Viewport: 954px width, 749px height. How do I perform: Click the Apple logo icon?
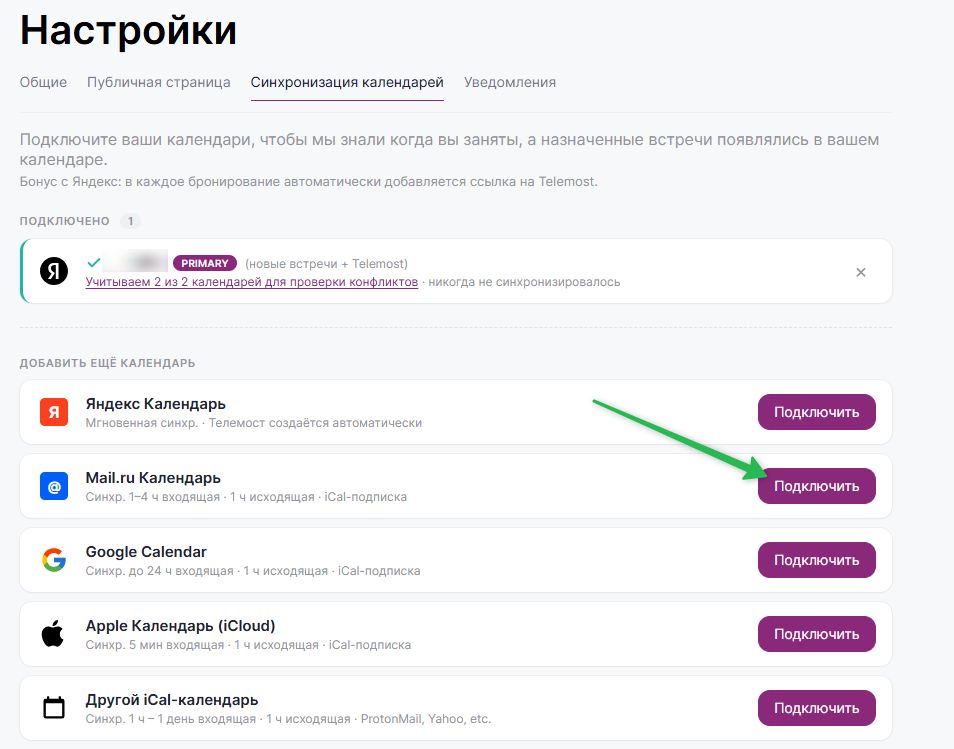[x=53, y=633]
